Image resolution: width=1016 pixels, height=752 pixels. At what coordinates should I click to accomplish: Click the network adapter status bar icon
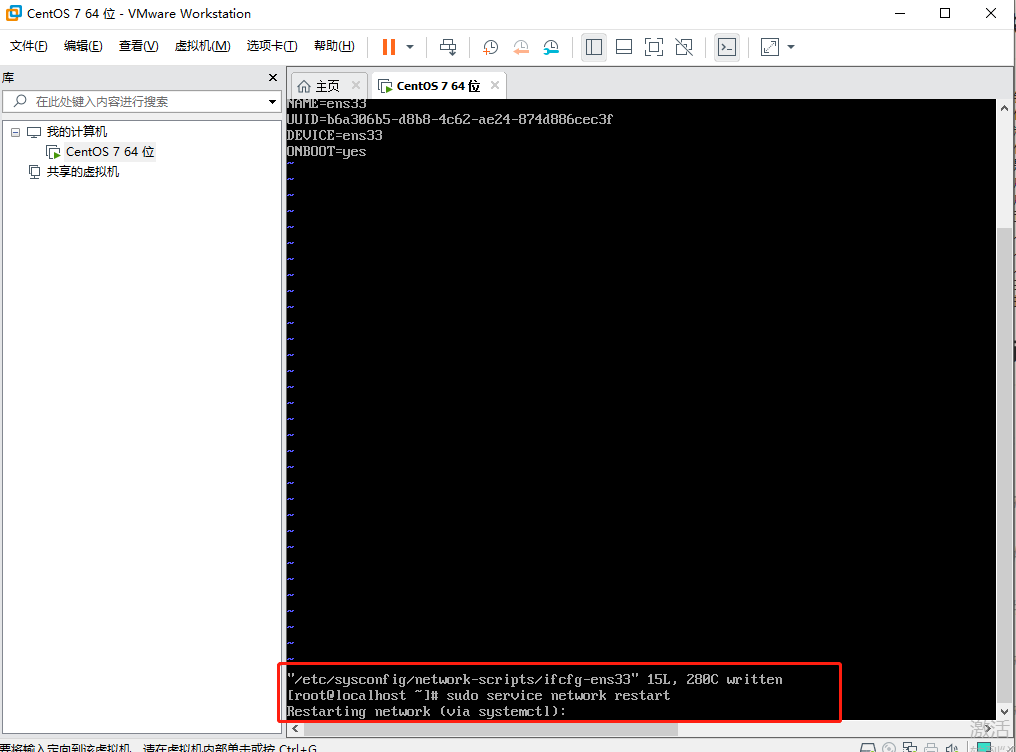910,747
